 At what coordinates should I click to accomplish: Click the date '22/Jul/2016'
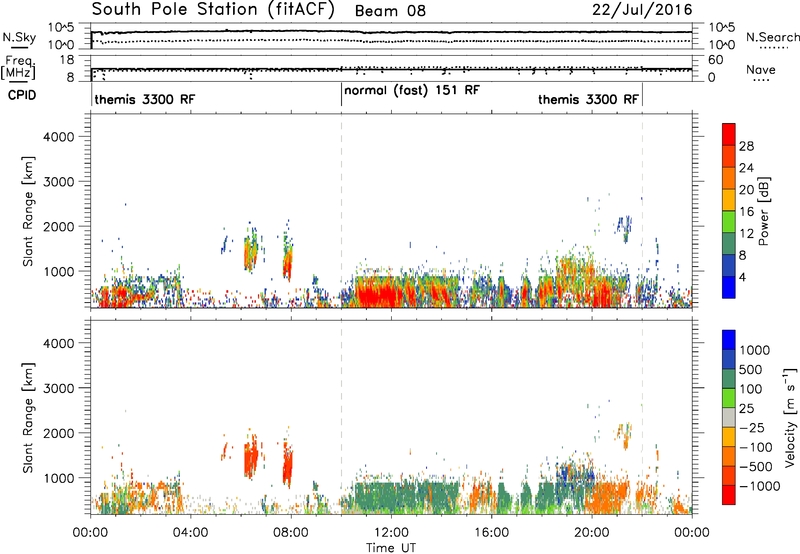(642, 10)
